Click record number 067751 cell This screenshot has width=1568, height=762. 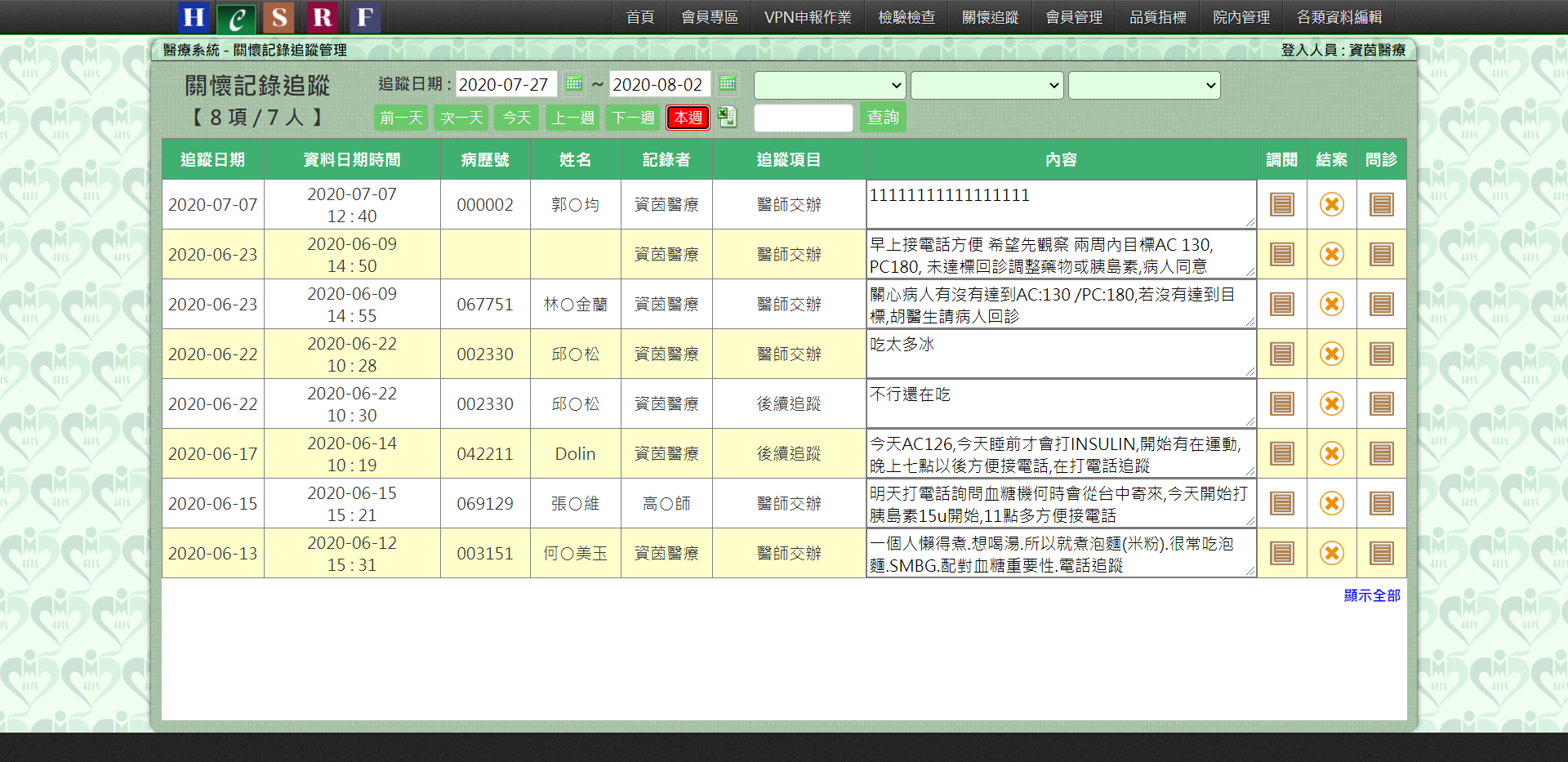485,304
